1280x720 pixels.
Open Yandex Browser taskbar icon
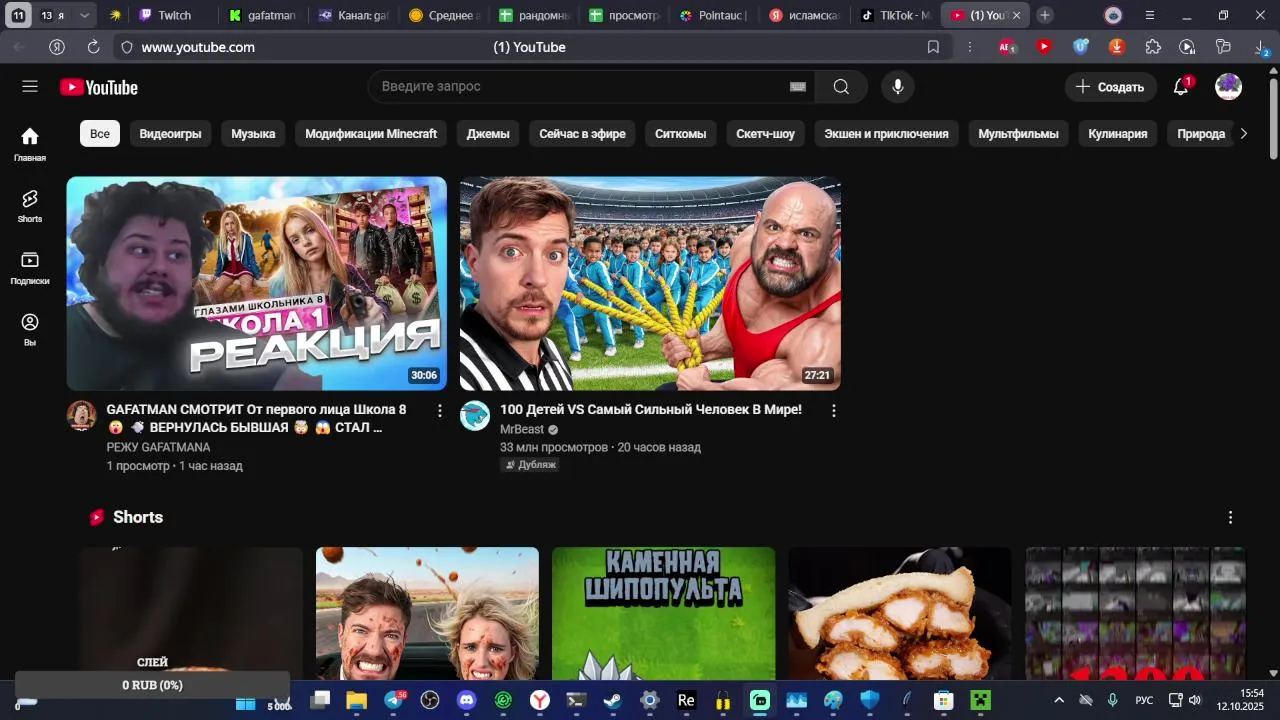point(539,701)
